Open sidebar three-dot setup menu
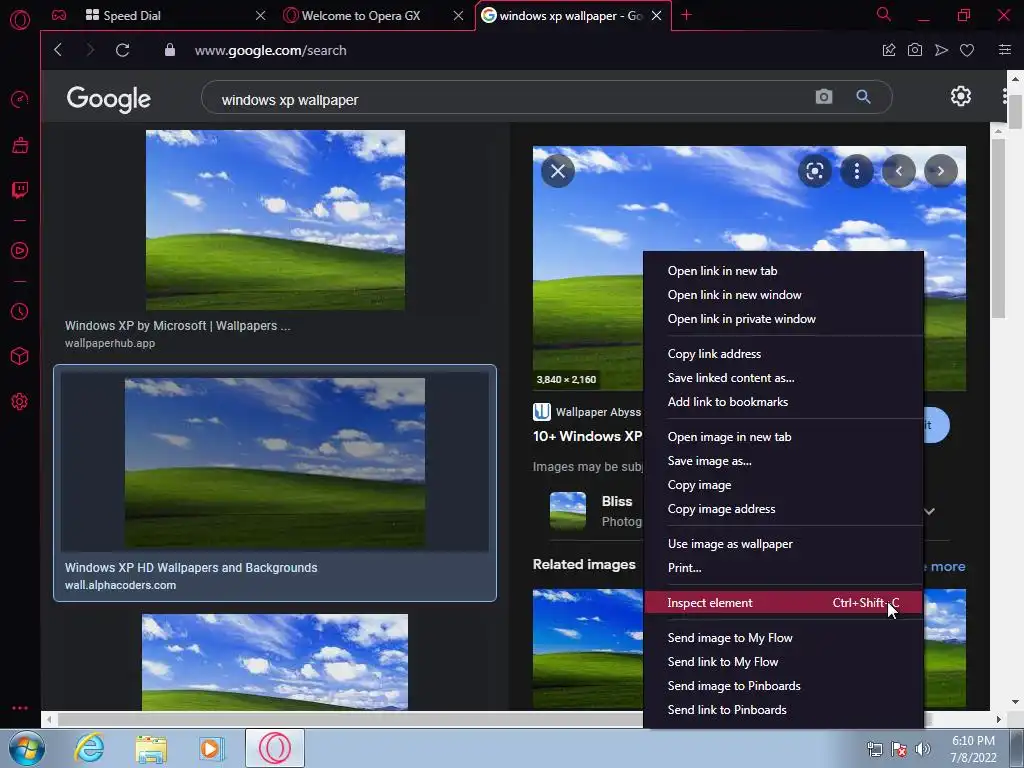 20,708
